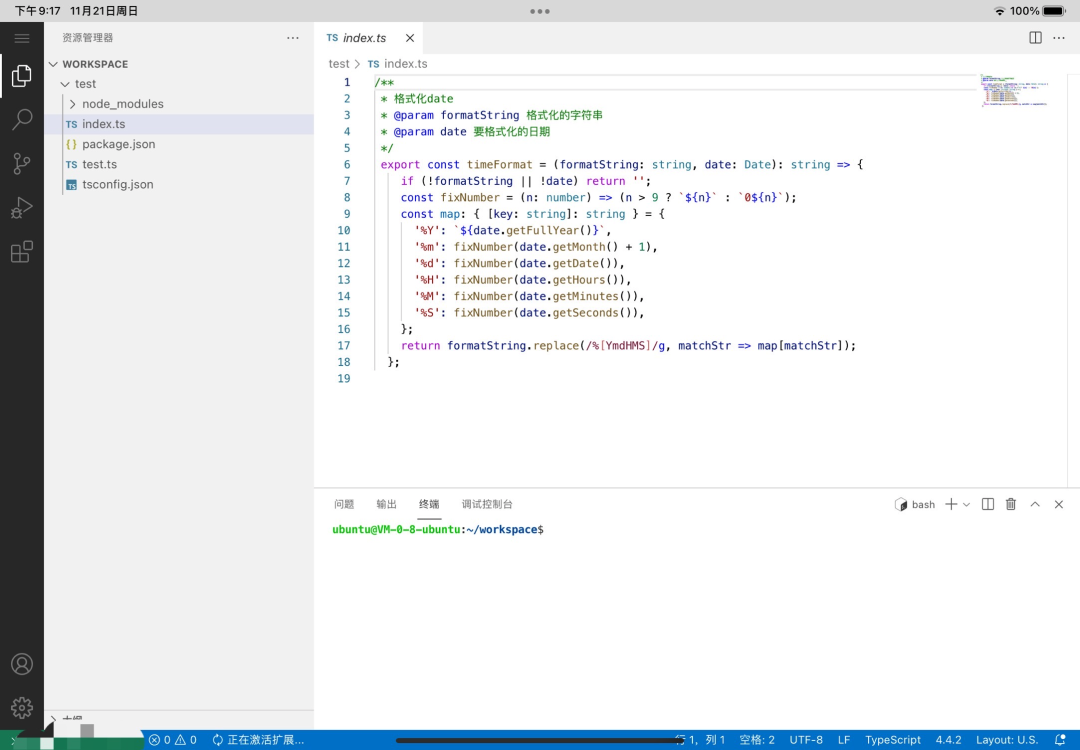Open the Search view icon
The width and height of the screenshot is (1080, 750).
click(x=21, y=119)
